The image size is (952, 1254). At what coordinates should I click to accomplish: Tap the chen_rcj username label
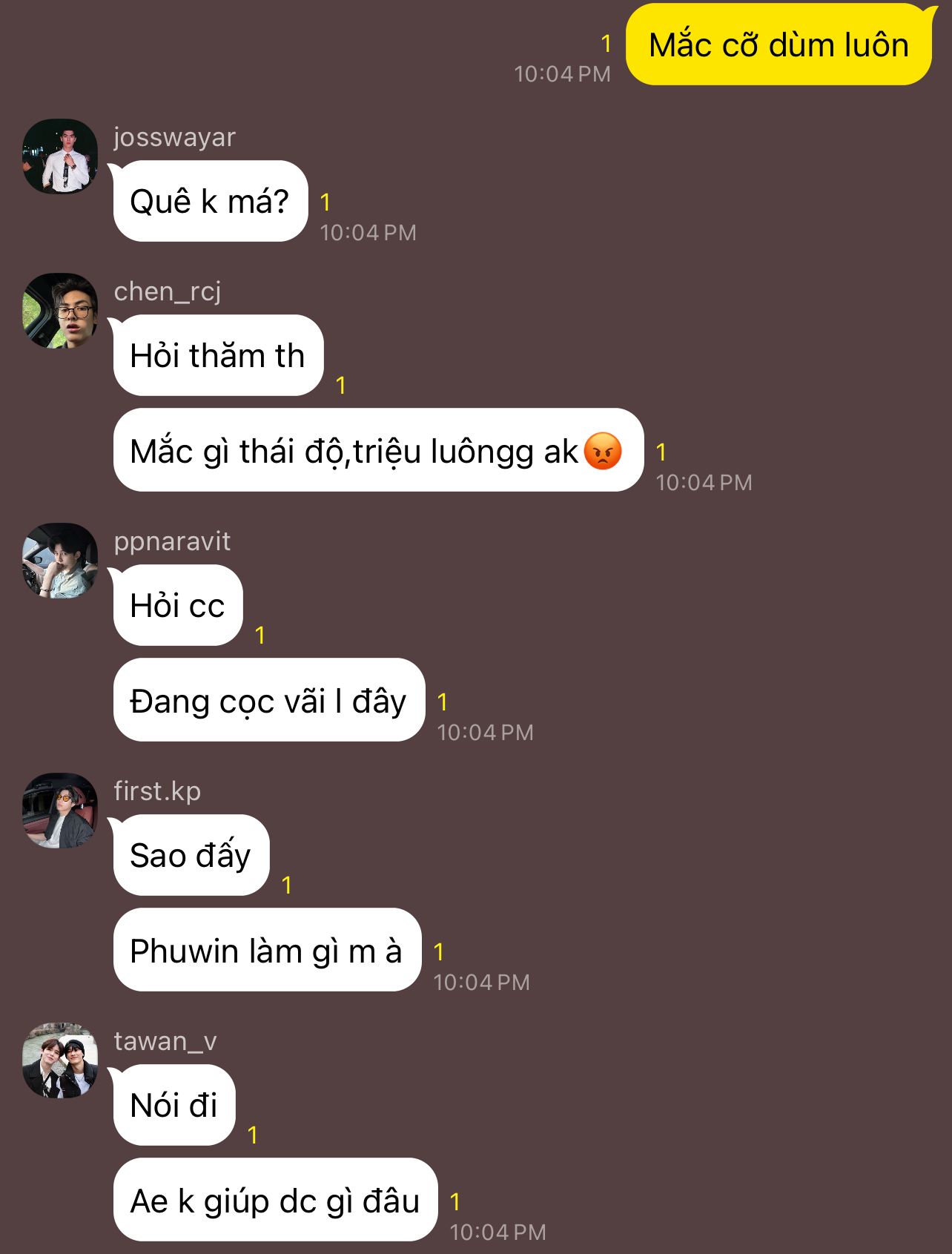pyautogui.click(x=168, y=291)
